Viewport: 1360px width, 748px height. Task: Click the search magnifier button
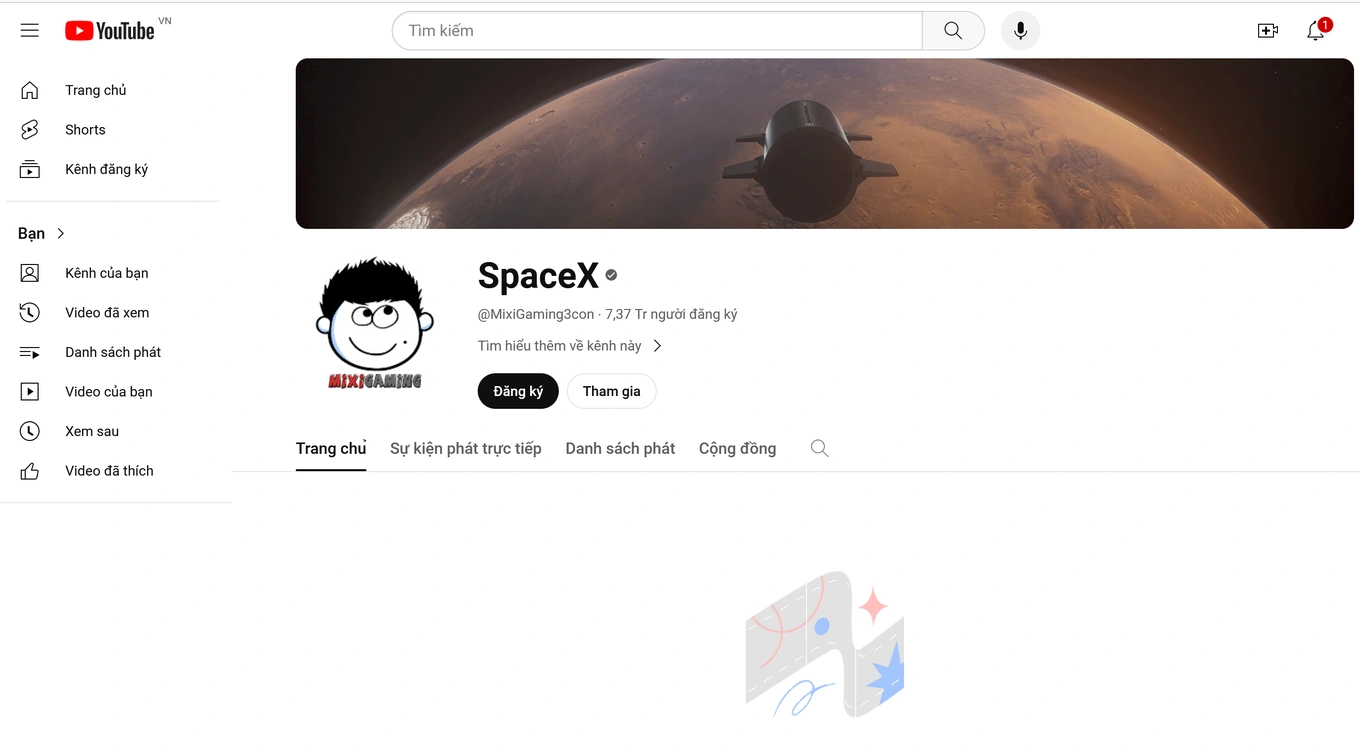point(953,31)
